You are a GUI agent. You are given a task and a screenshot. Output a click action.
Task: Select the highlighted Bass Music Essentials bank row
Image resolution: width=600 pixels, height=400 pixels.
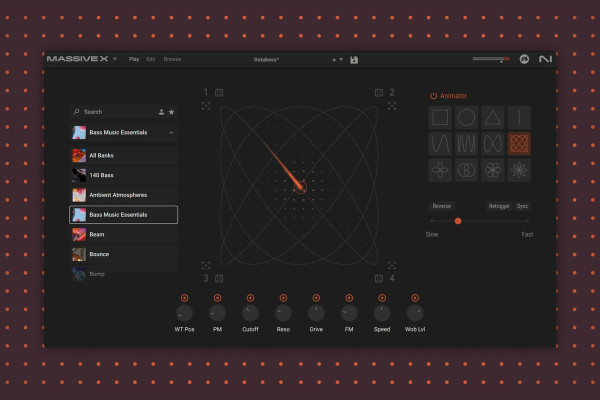[x=124, y=215]
